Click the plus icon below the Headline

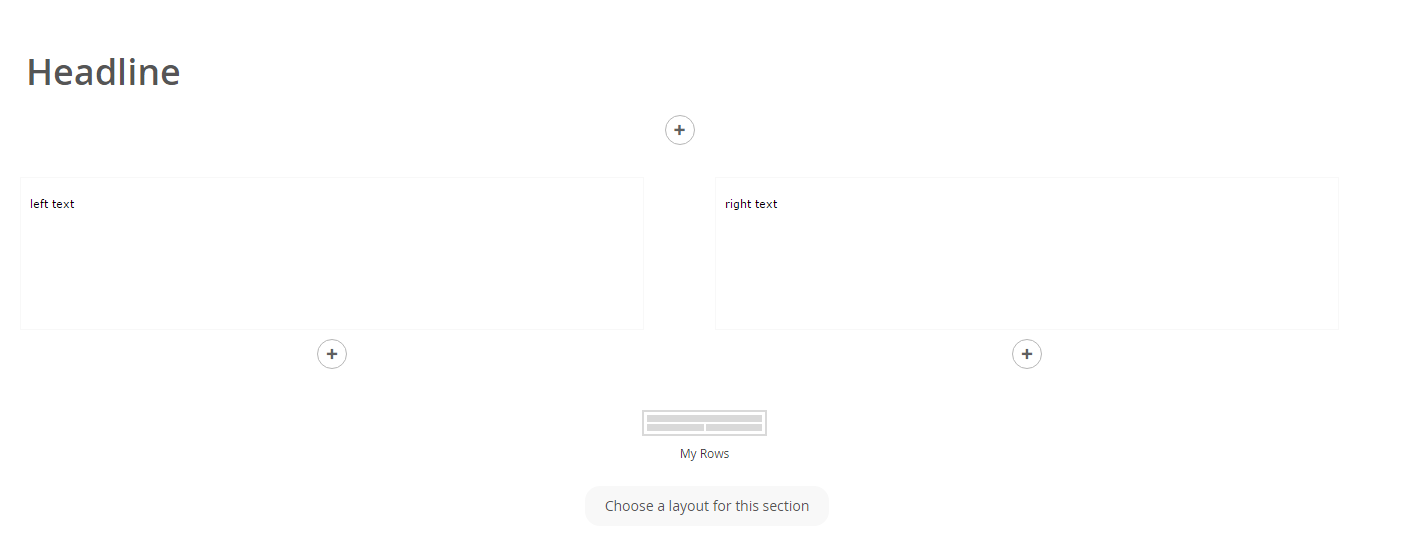point(680,130)
